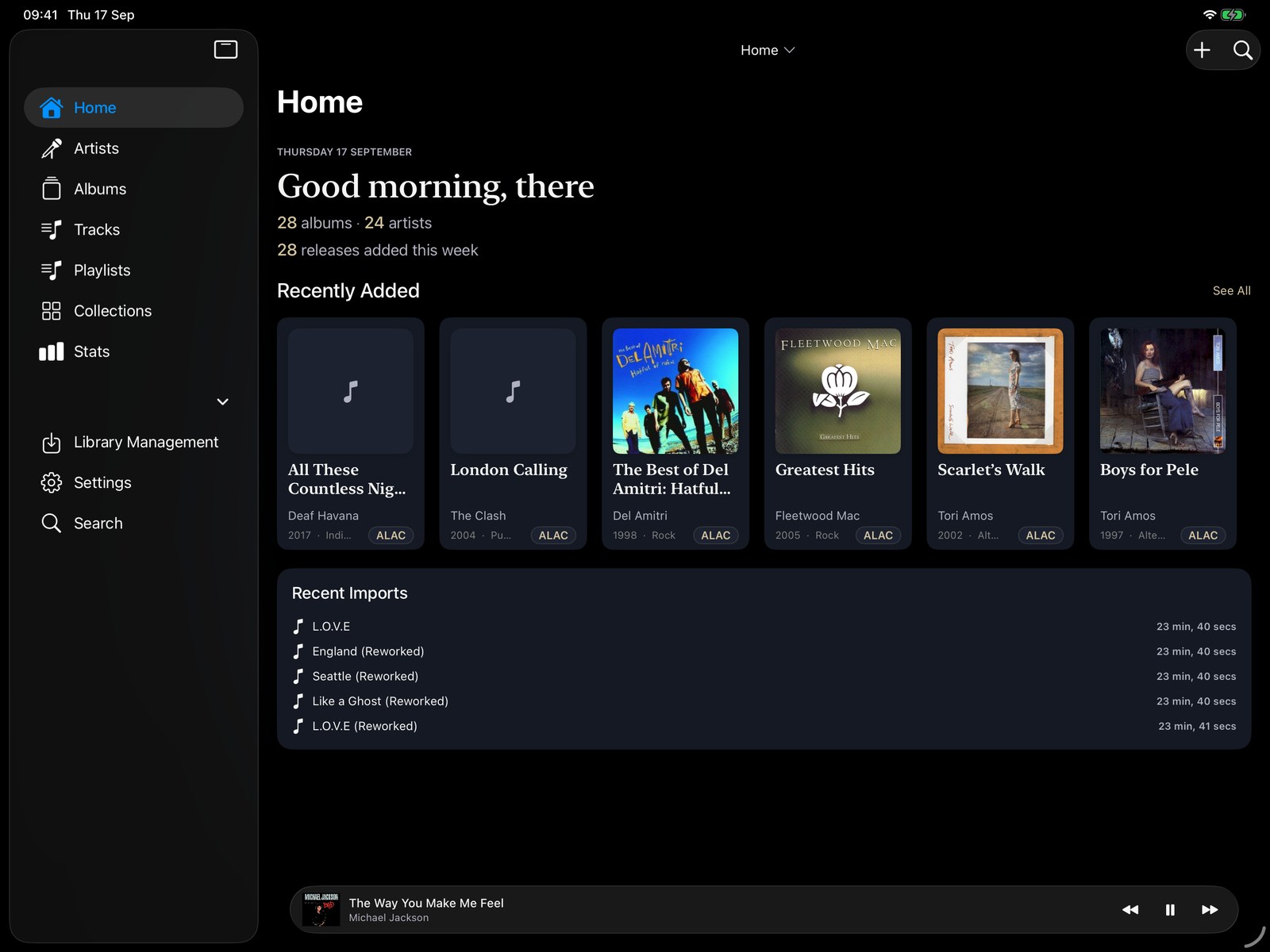The image size is (1270, 952).
Task: Click the 24 artists count link
Action: [398, 223]
